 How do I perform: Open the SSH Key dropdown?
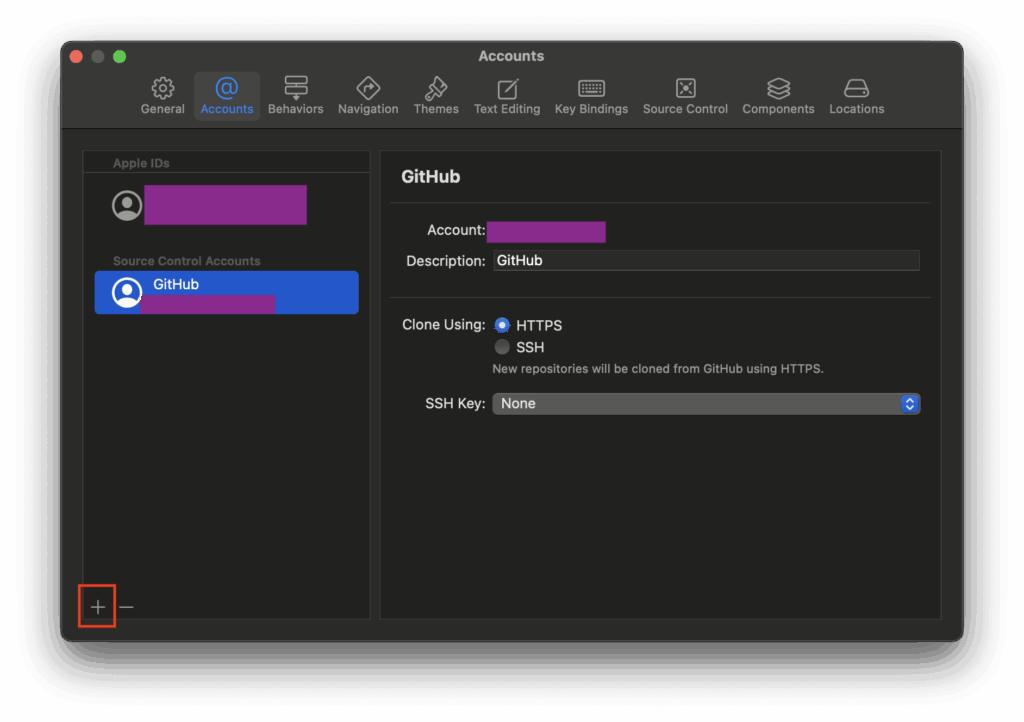[x=706, y=403]
